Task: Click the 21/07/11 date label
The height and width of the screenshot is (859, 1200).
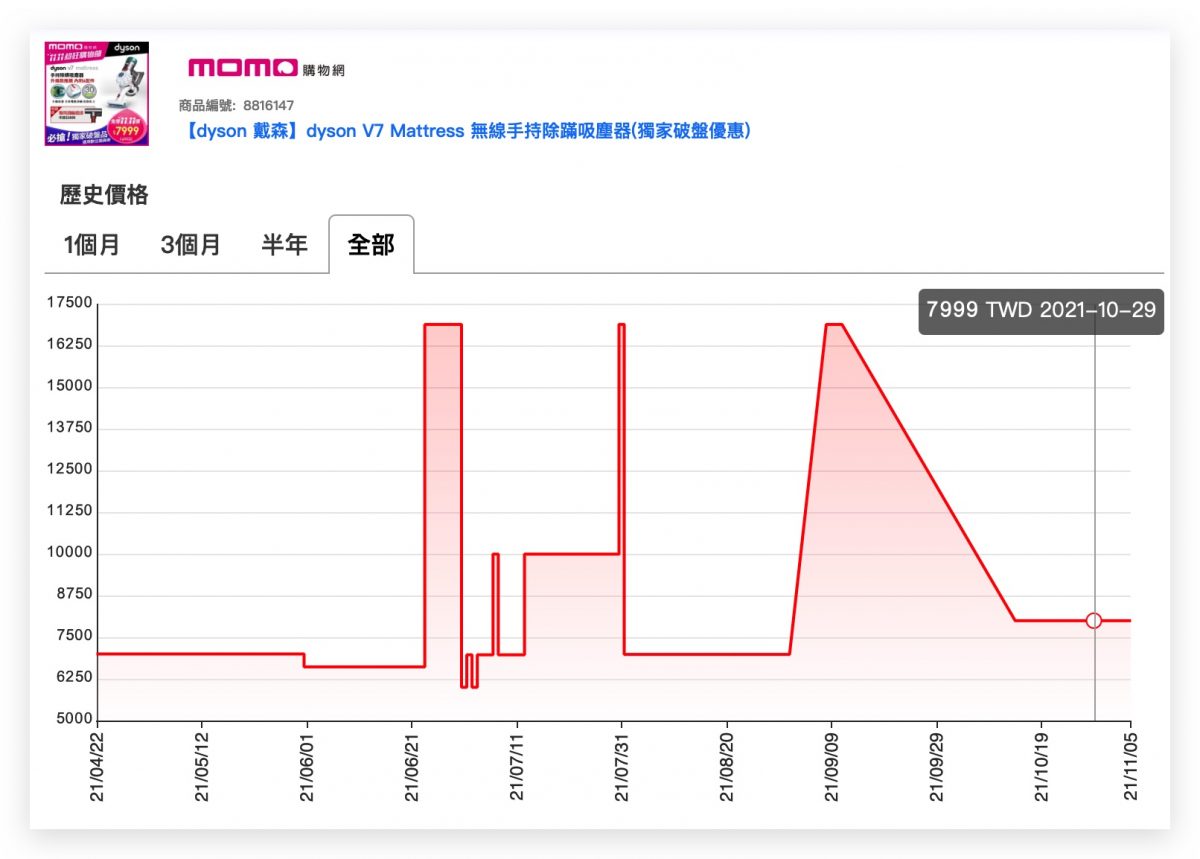Action: click(517, 766)
